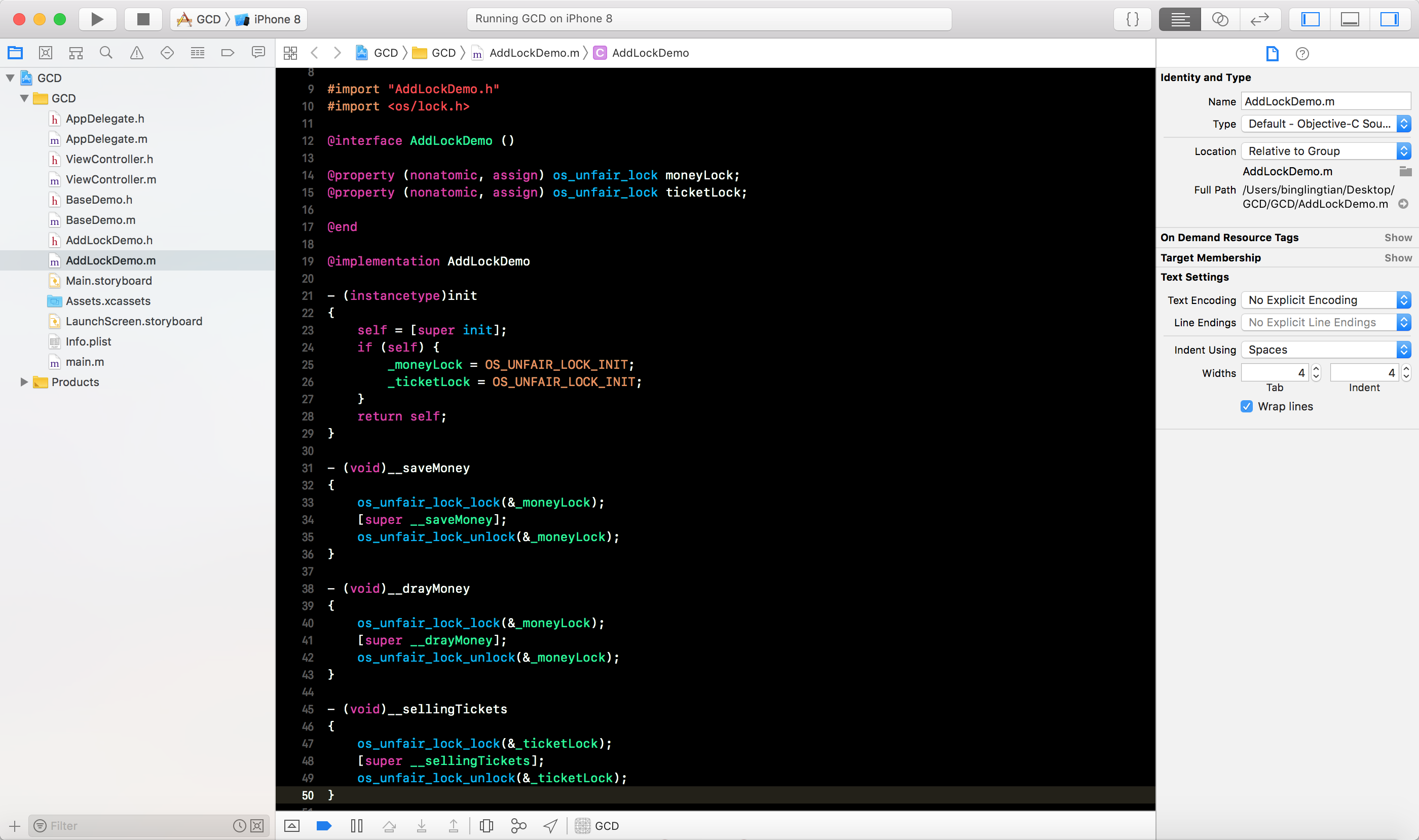
Task: Open Assets.xcassets catalog
Action: [x=108, y=301]
